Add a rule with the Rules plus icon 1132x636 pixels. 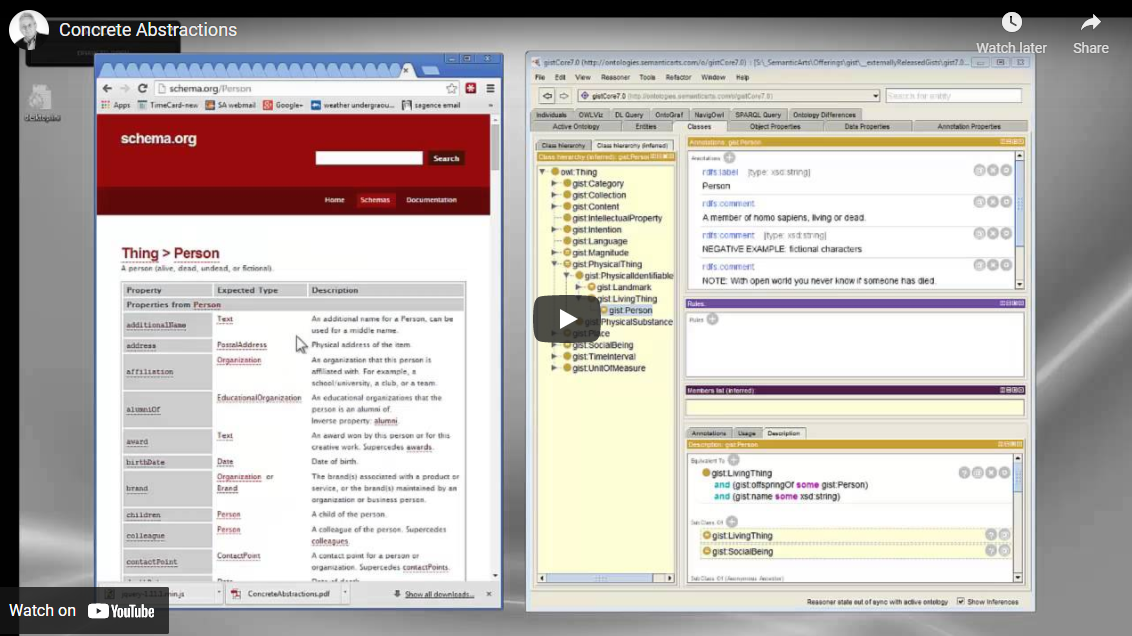pos(713,319)
